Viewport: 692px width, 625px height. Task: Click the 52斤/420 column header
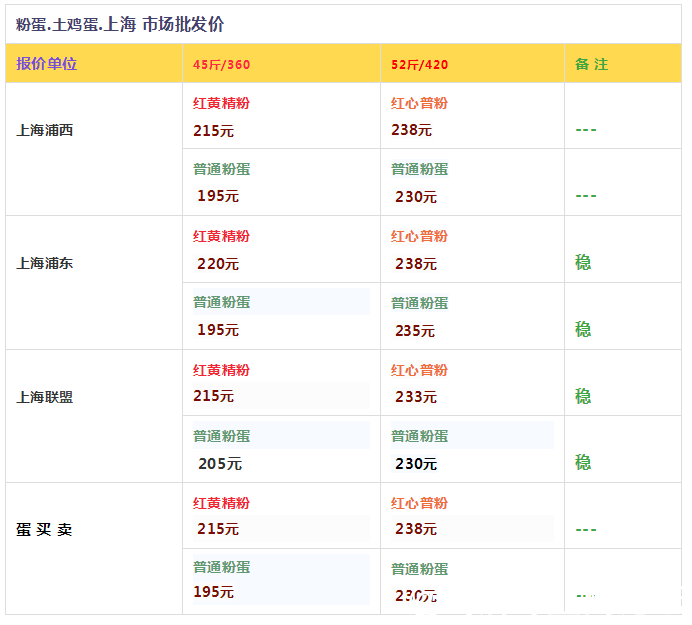[419, 65]
